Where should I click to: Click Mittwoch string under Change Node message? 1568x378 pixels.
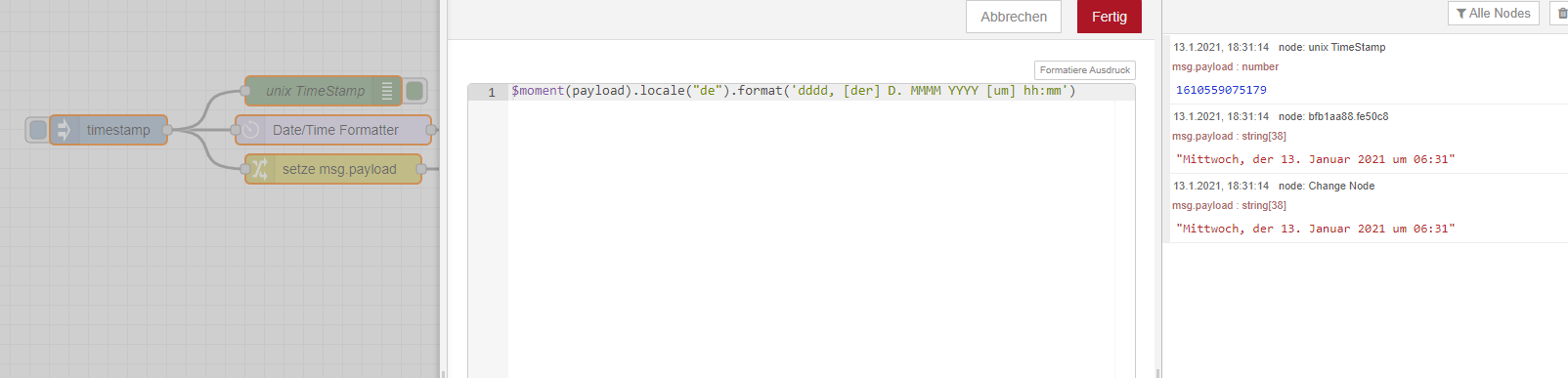[1315, 229]
